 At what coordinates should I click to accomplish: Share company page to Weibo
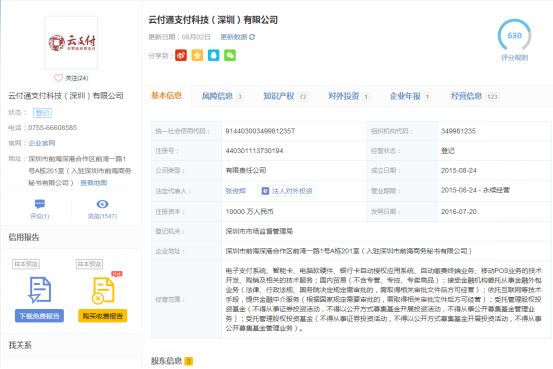point(181,55)
